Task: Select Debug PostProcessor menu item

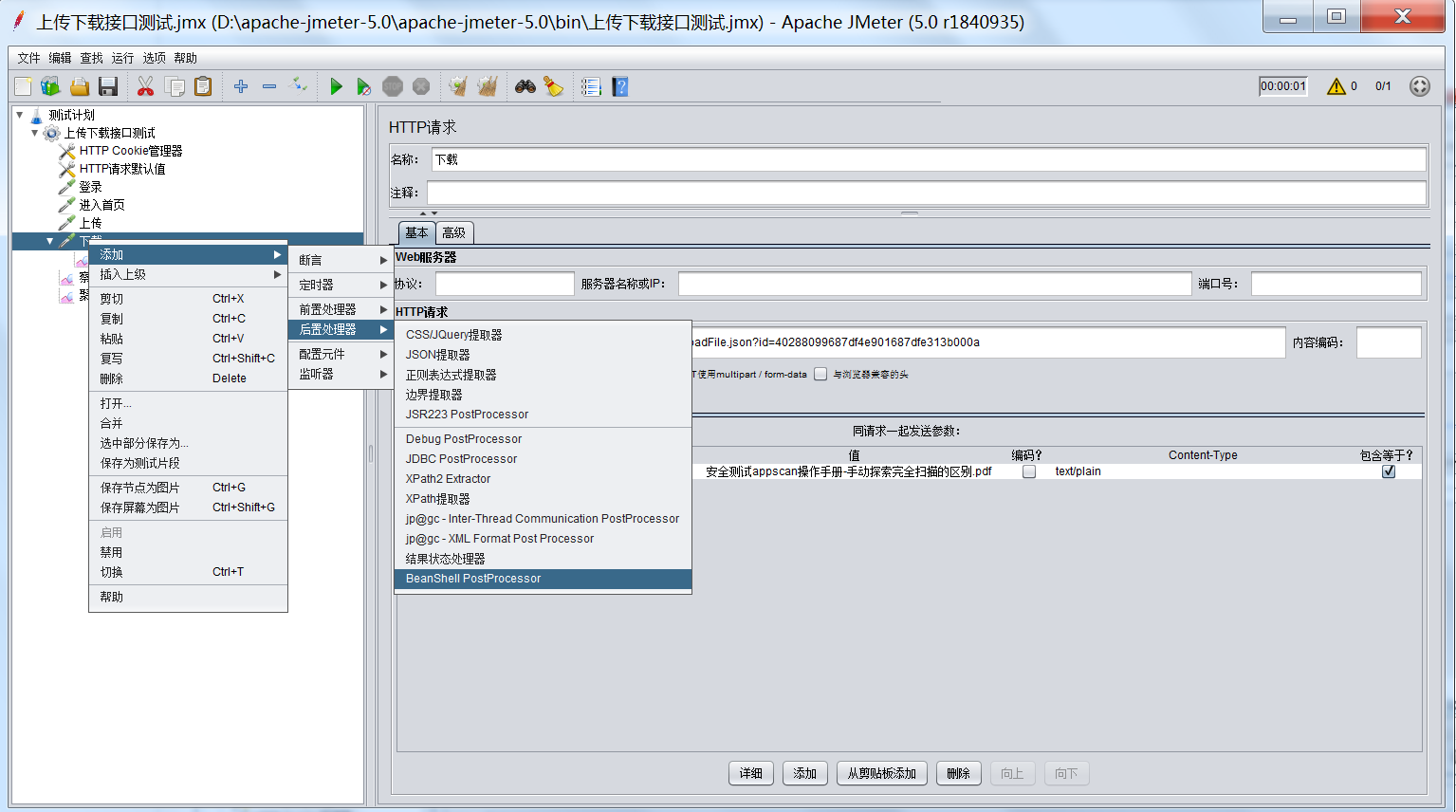Action: tap(543, 439)
